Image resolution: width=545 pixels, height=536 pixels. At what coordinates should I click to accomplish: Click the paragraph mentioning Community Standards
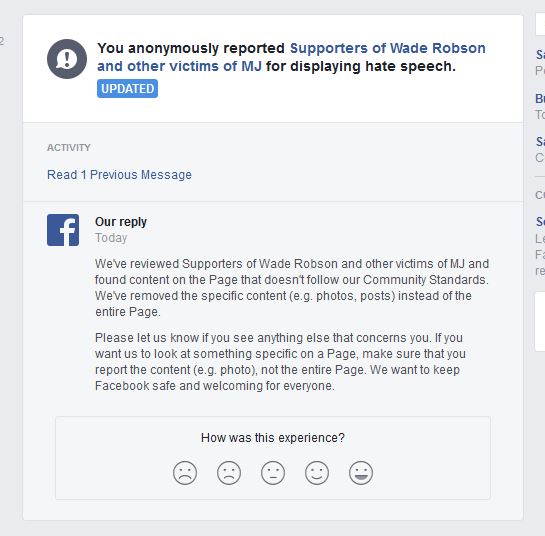[292, 287]
